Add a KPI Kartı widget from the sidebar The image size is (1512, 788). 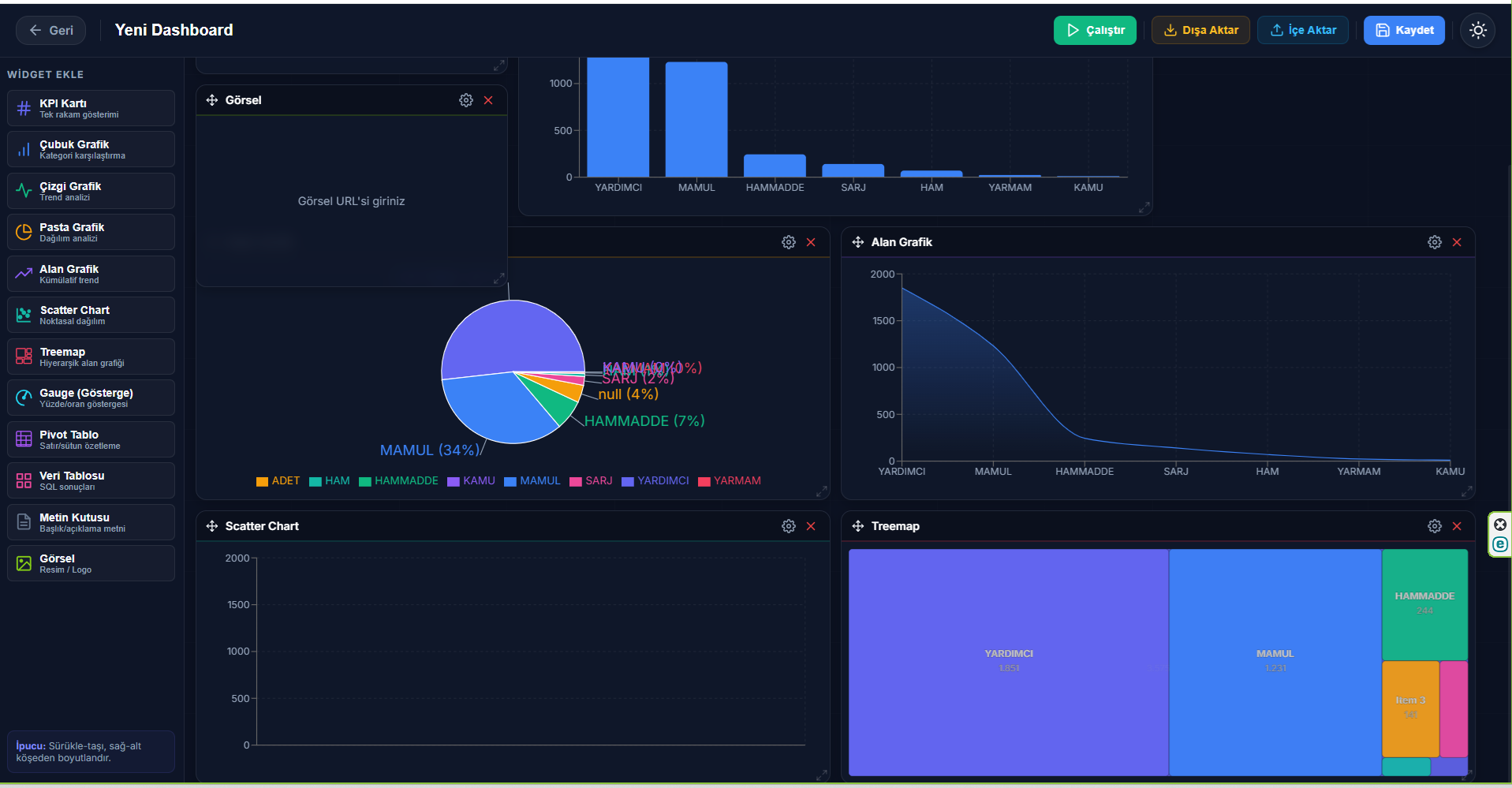tap(91, 108)
